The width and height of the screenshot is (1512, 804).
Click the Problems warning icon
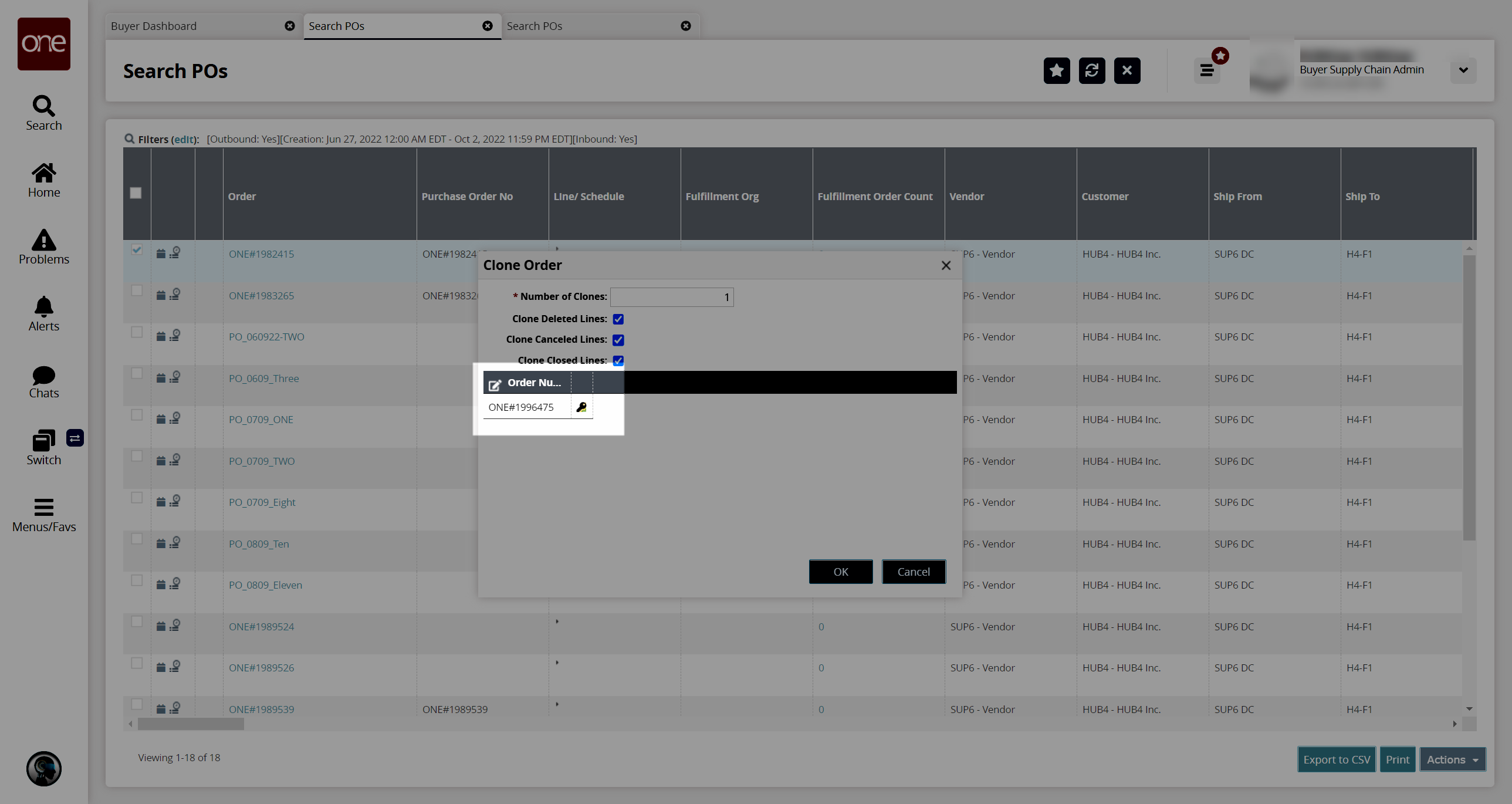pos(43,246)
